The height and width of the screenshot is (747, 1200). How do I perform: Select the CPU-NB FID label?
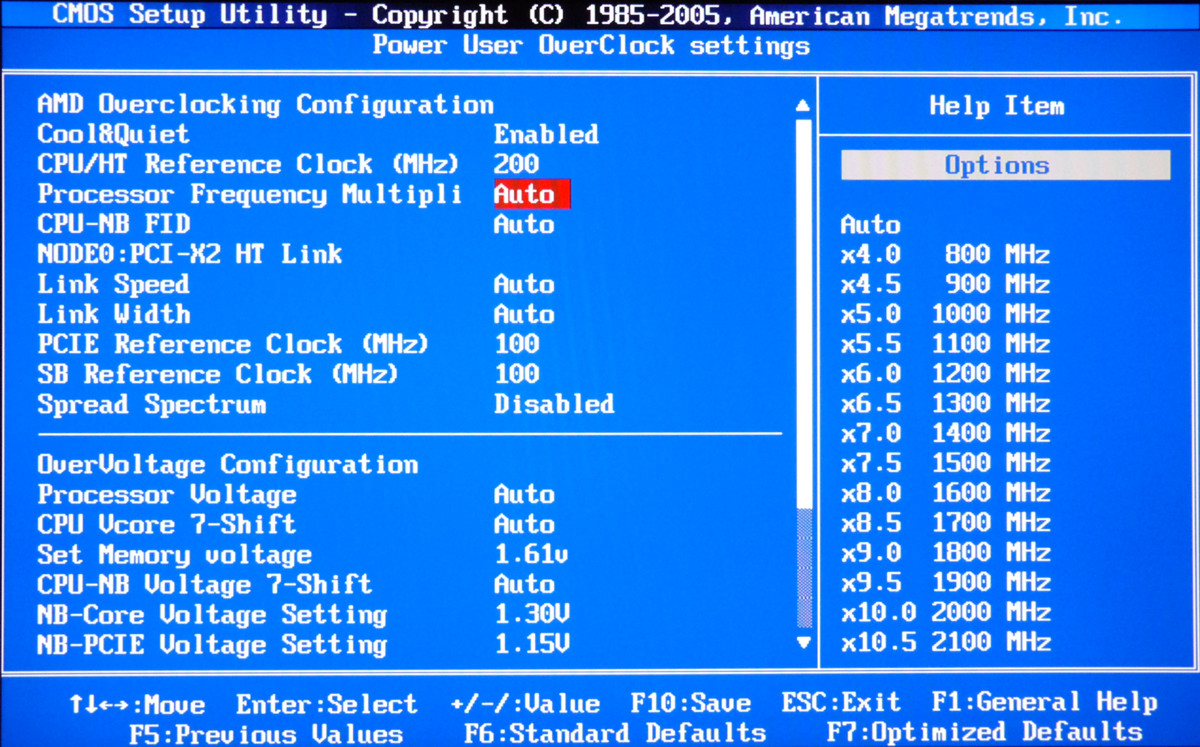pyautogui.click(x=113, y=225)
